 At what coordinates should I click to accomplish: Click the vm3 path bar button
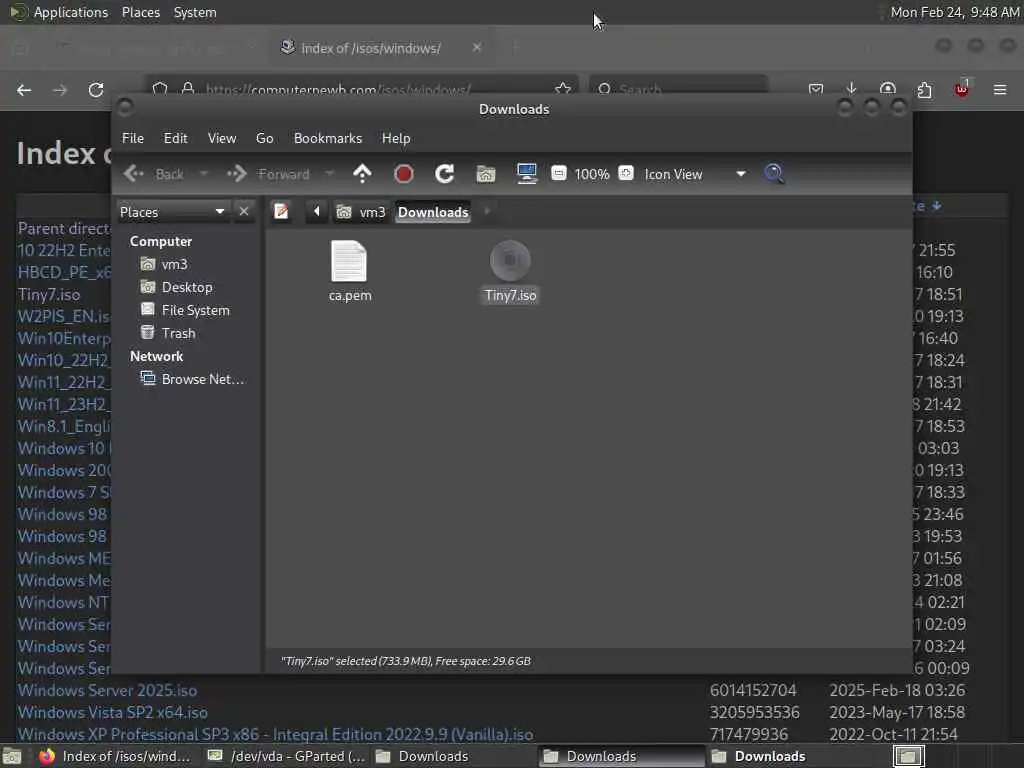point(361,212)
